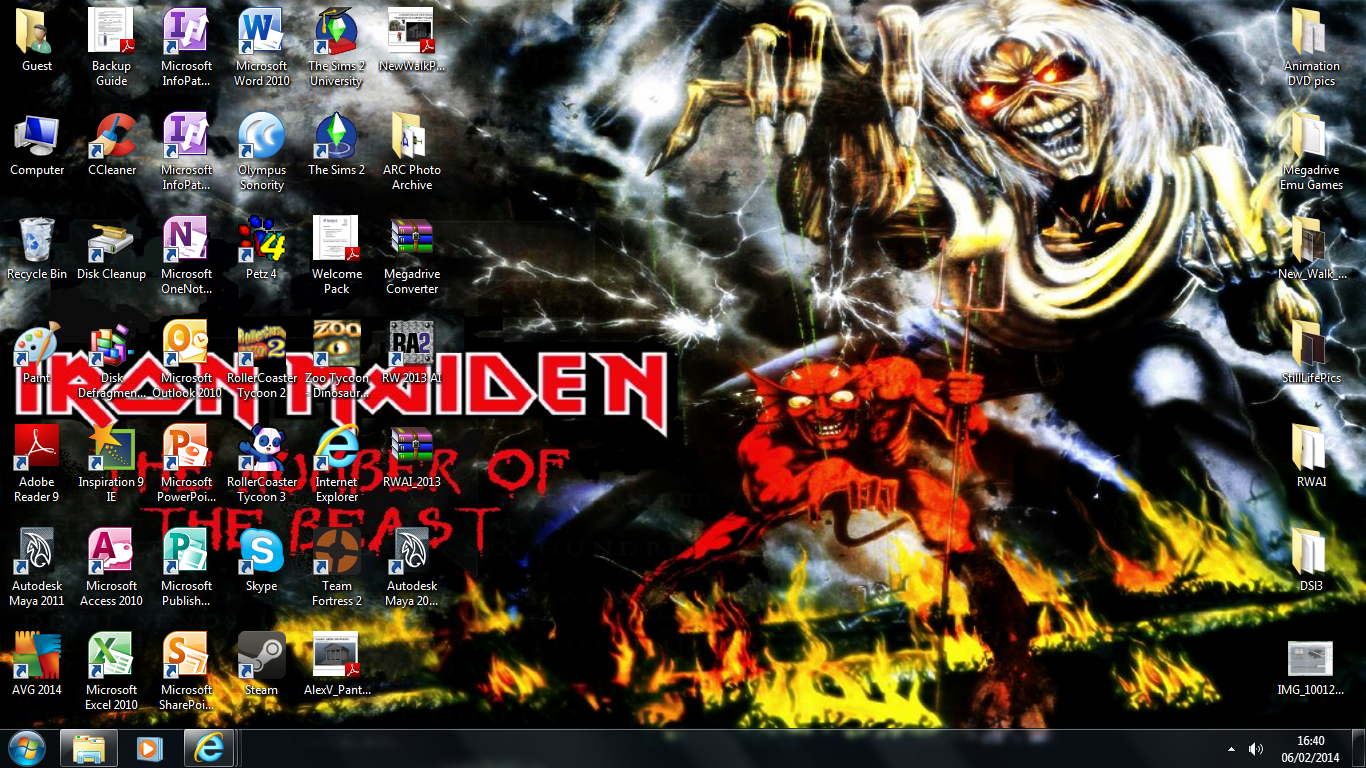Launch Microsoft Publisher shortcut
This screenshot has height=768, width=1366.
click(187, 569)
